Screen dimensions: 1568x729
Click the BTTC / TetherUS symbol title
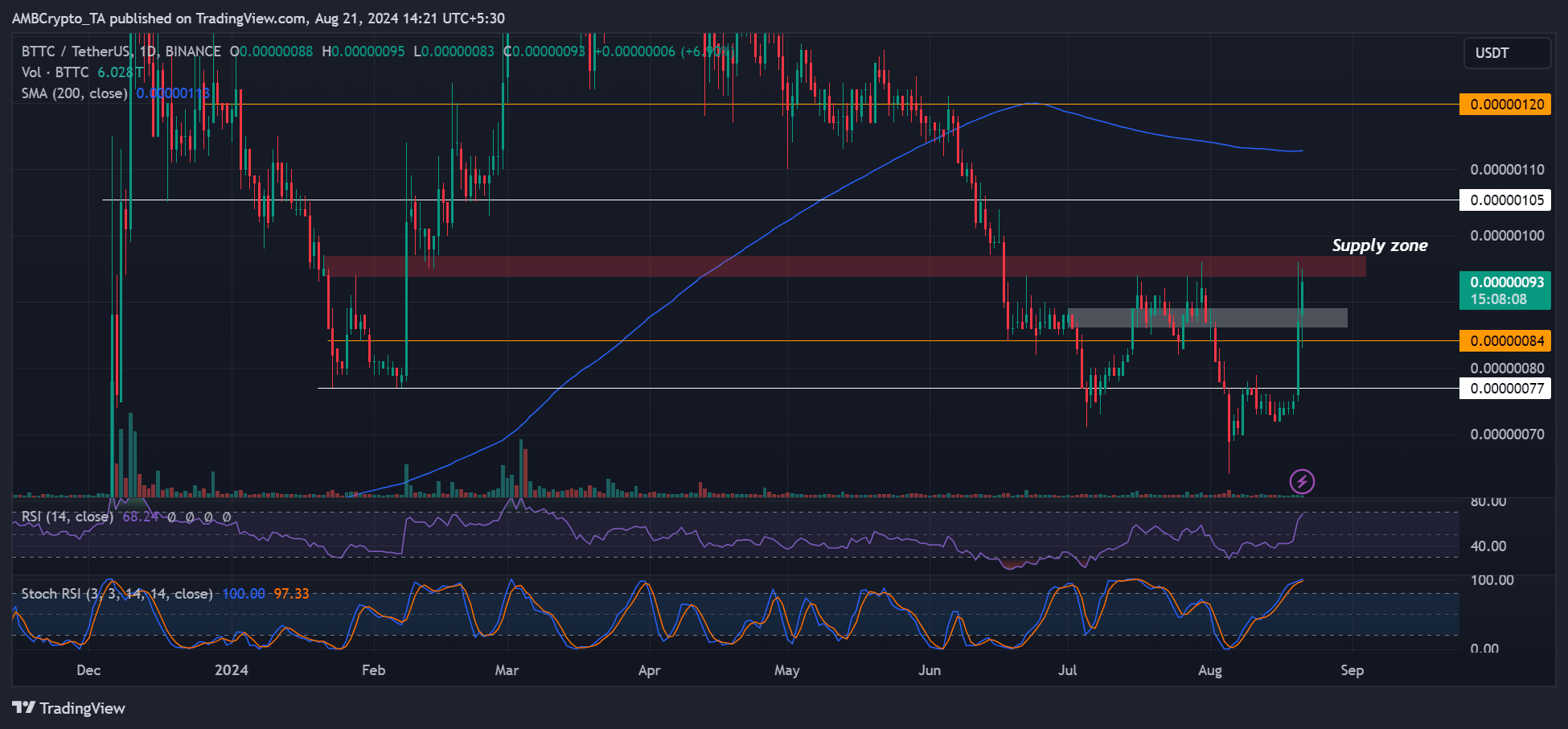click(76, 51)
